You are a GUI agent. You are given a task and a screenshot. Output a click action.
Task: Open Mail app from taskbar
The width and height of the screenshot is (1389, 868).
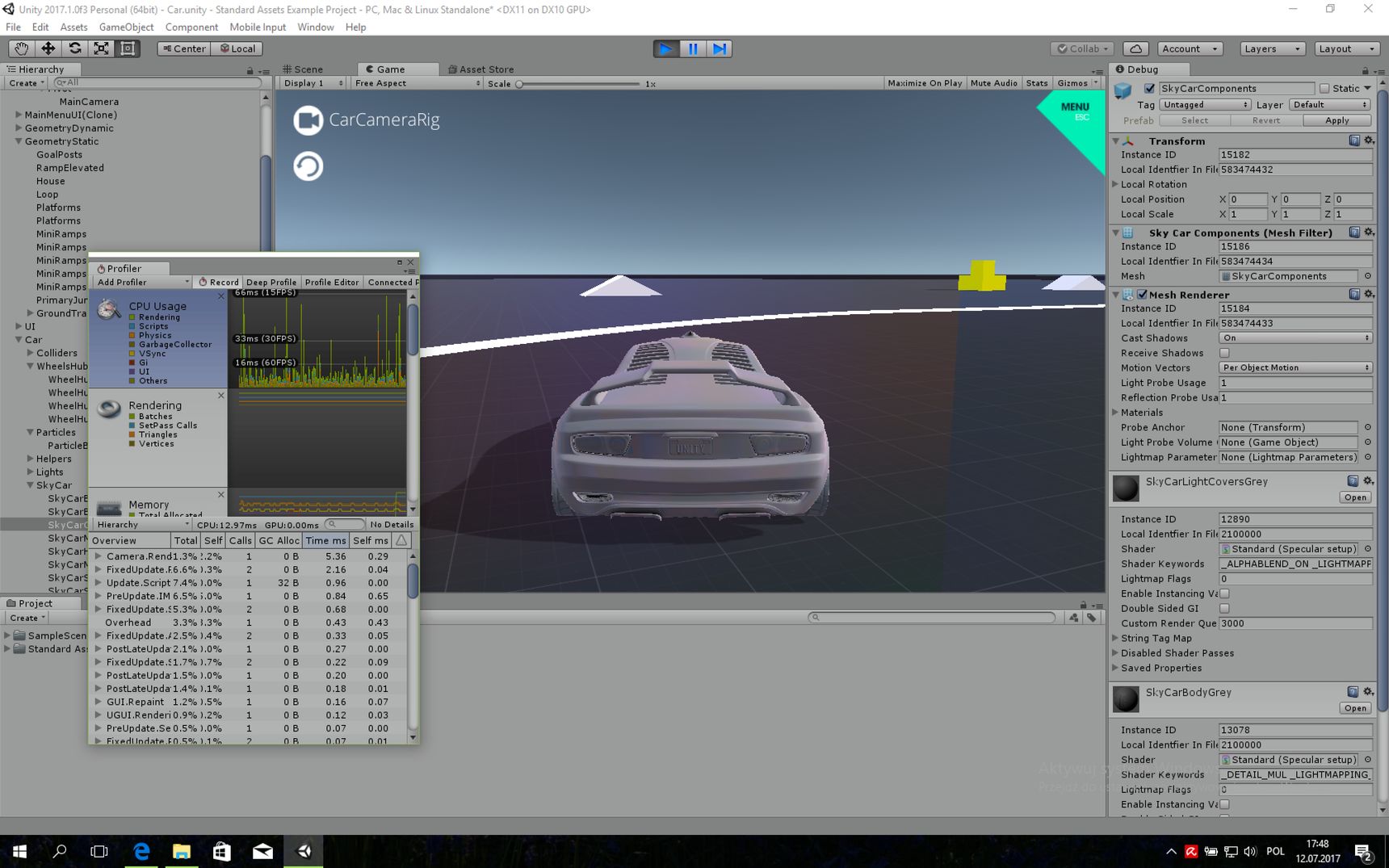click(262, 851)
